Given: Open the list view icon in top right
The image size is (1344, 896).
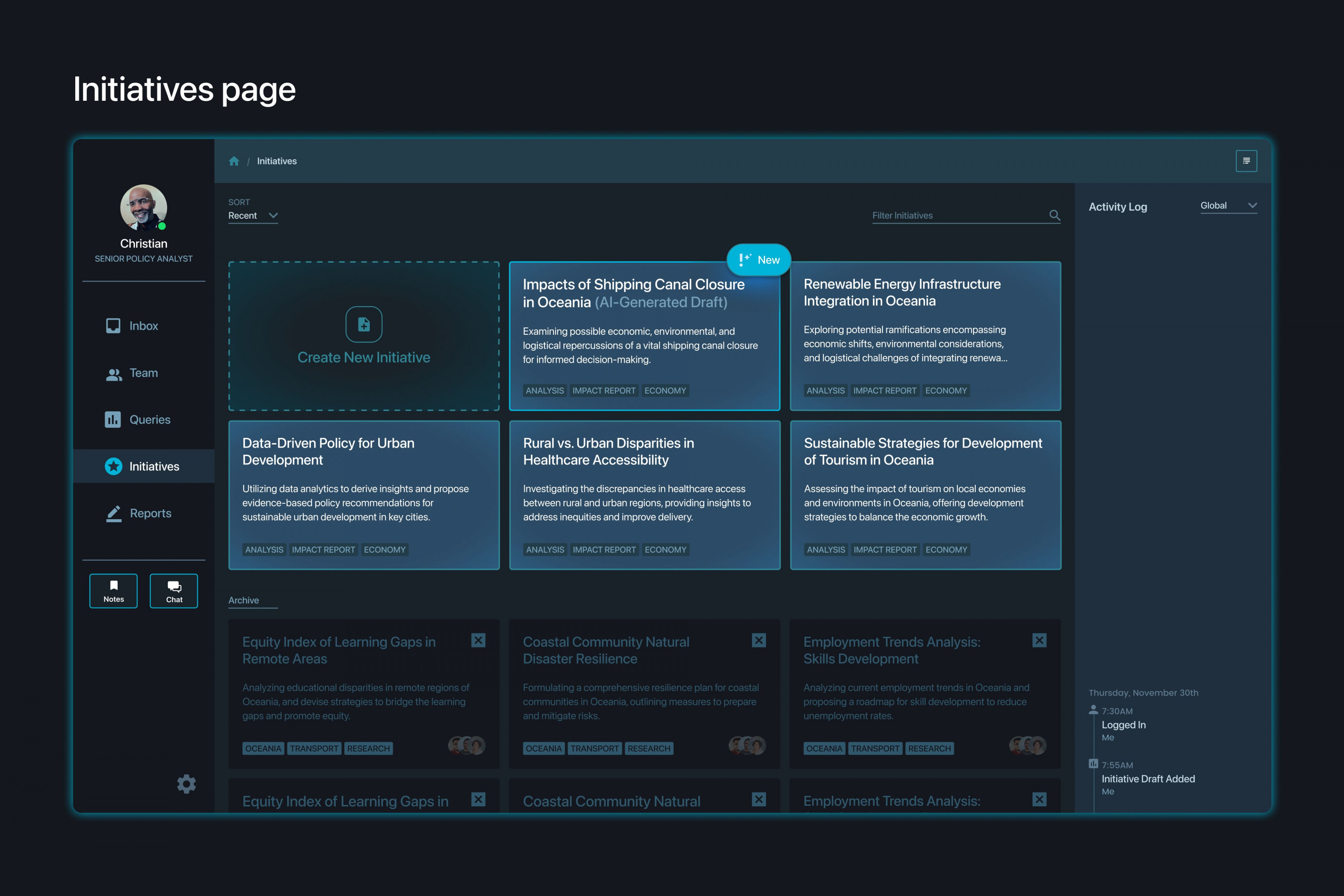Looking at the screenshot, I should click(1246, 161).
